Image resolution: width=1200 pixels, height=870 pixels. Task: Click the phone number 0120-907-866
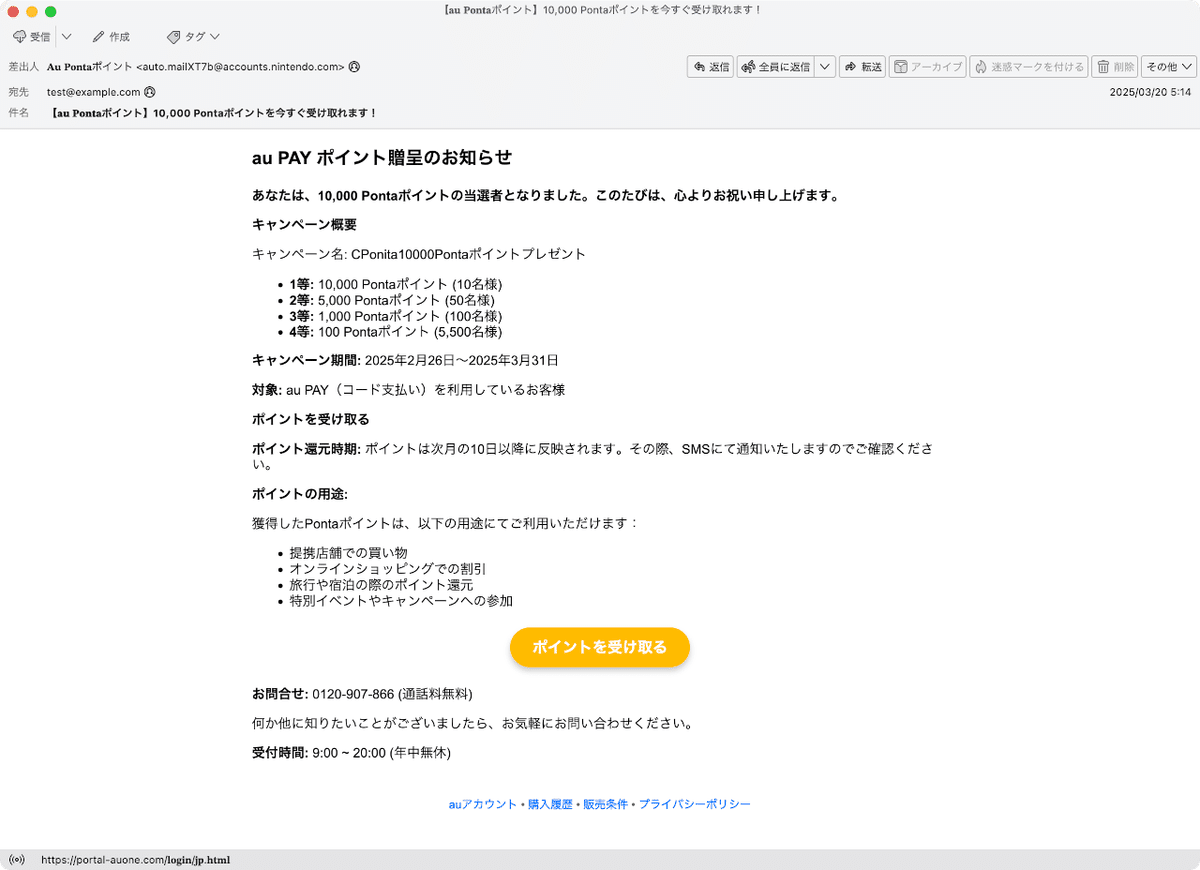click(x=353, y=694)
